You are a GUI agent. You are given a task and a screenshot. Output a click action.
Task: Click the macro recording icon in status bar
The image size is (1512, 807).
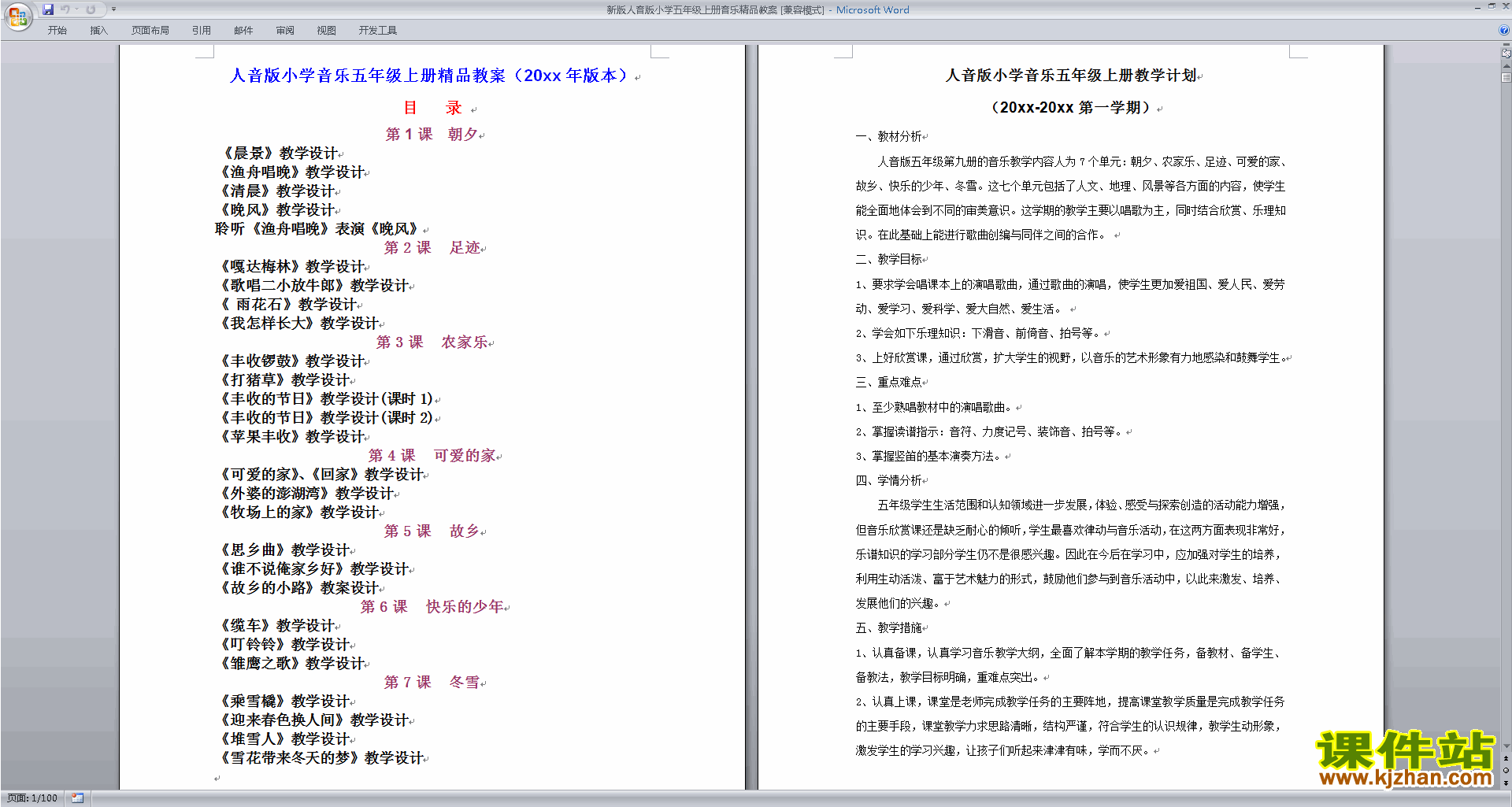(77, 798)
